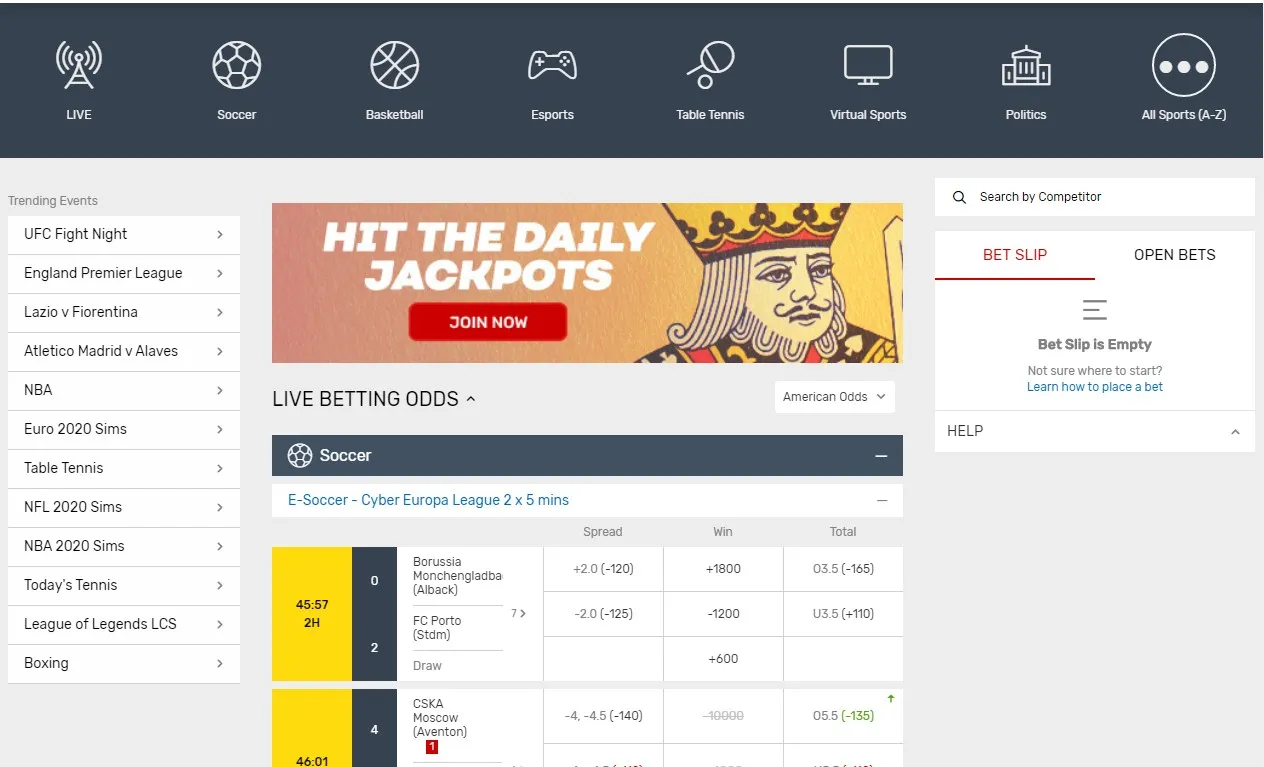
Task: Open Today's Tennis events
Action: click(x=124, y=585)
